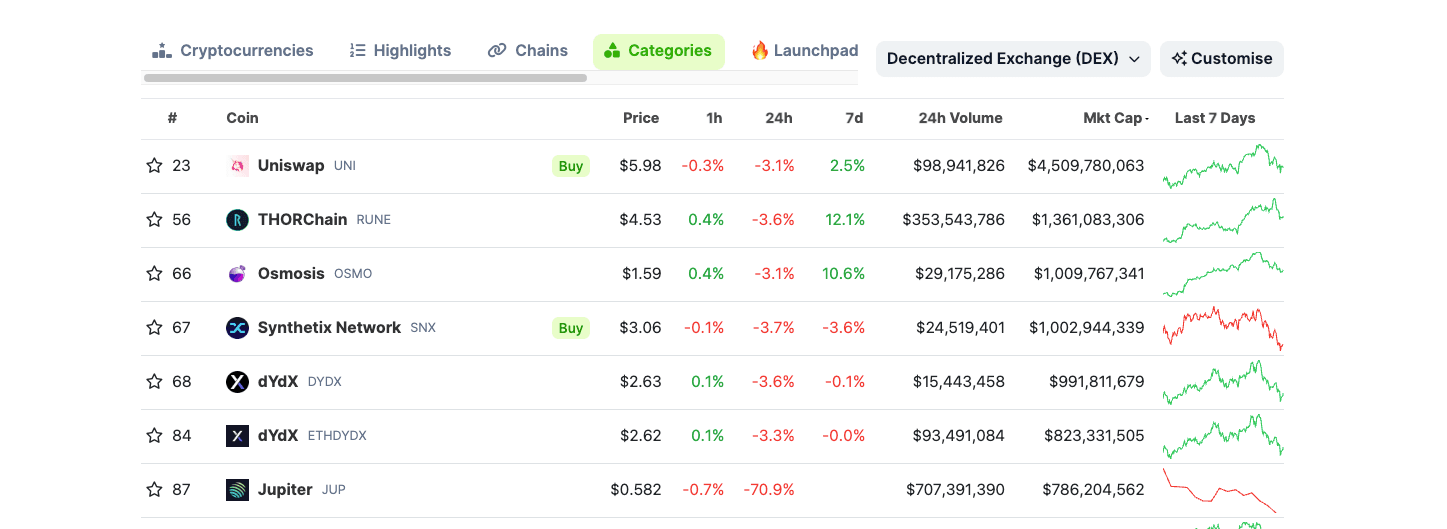
Task: Click the Categories green shapes icon
Action: pyautogui.click(x=612, y=50)
